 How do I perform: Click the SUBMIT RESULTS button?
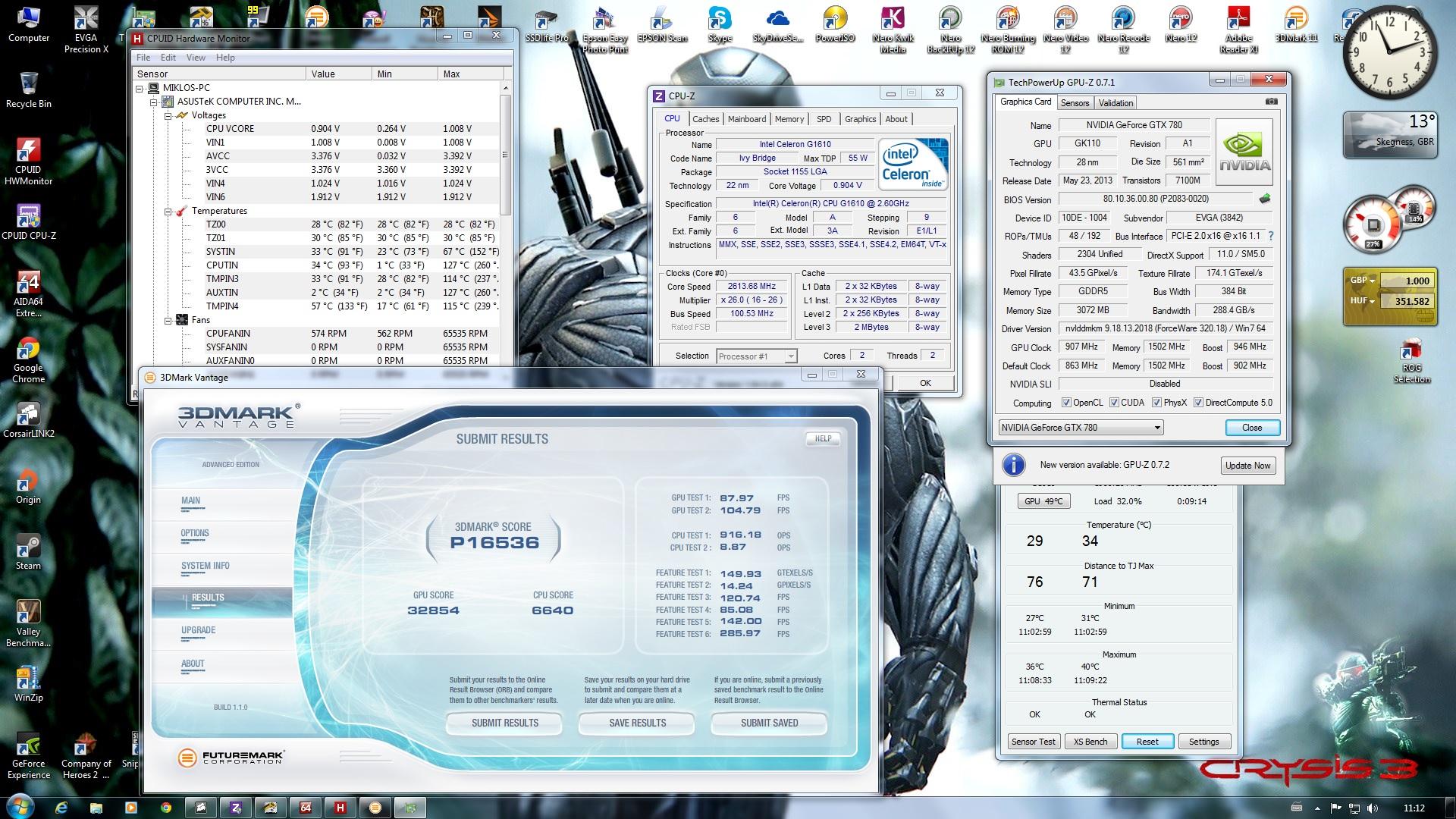point(504,723)
